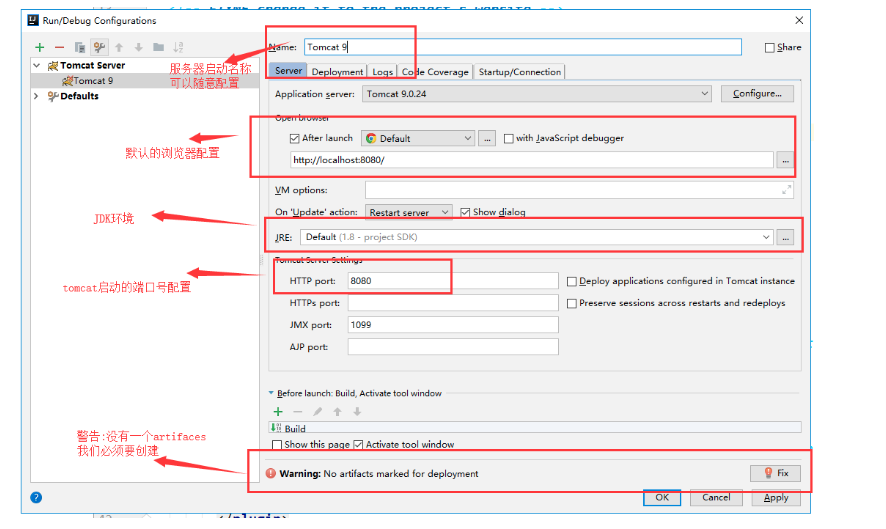Image resolution: width=886 pixels, height=529 pixels.
Task: Open JRE Default dropdown
Action: 537,237
